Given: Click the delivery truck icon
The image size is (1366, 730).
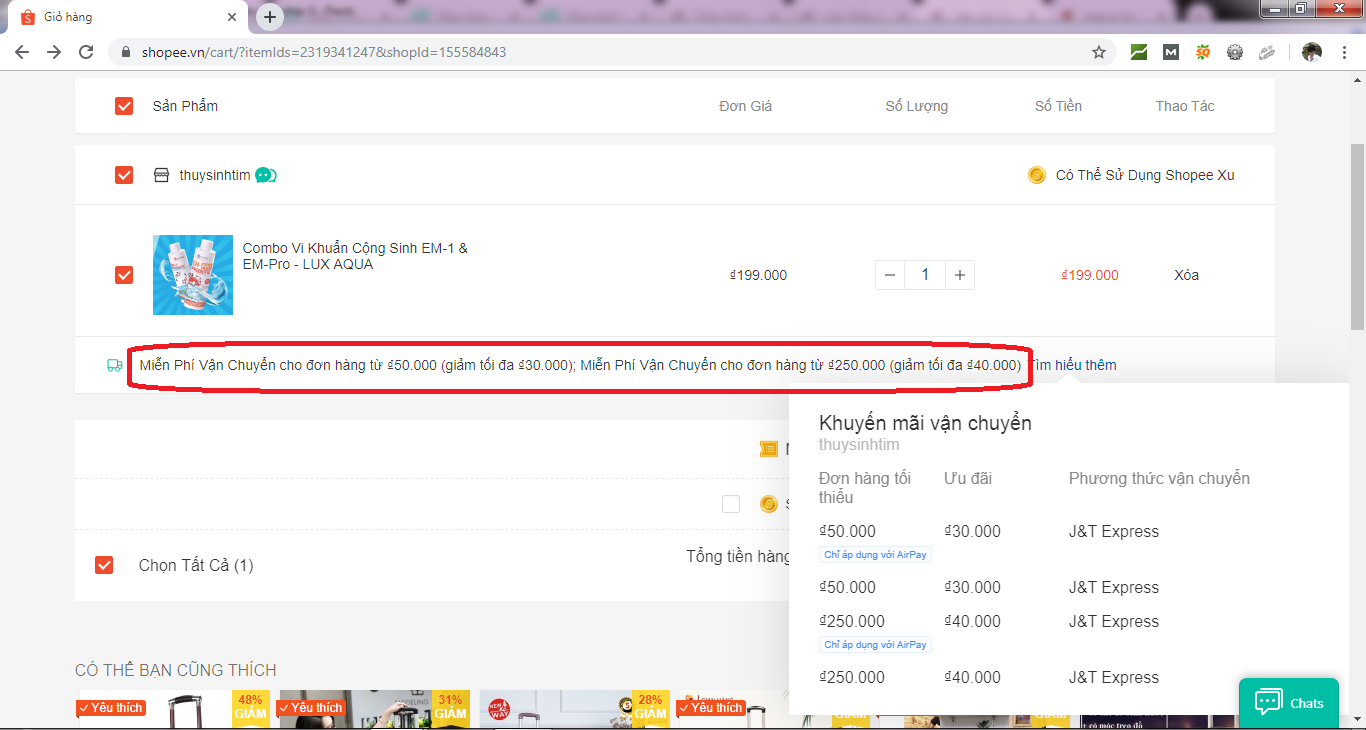Looking at the screenshot, I should 115,365.
